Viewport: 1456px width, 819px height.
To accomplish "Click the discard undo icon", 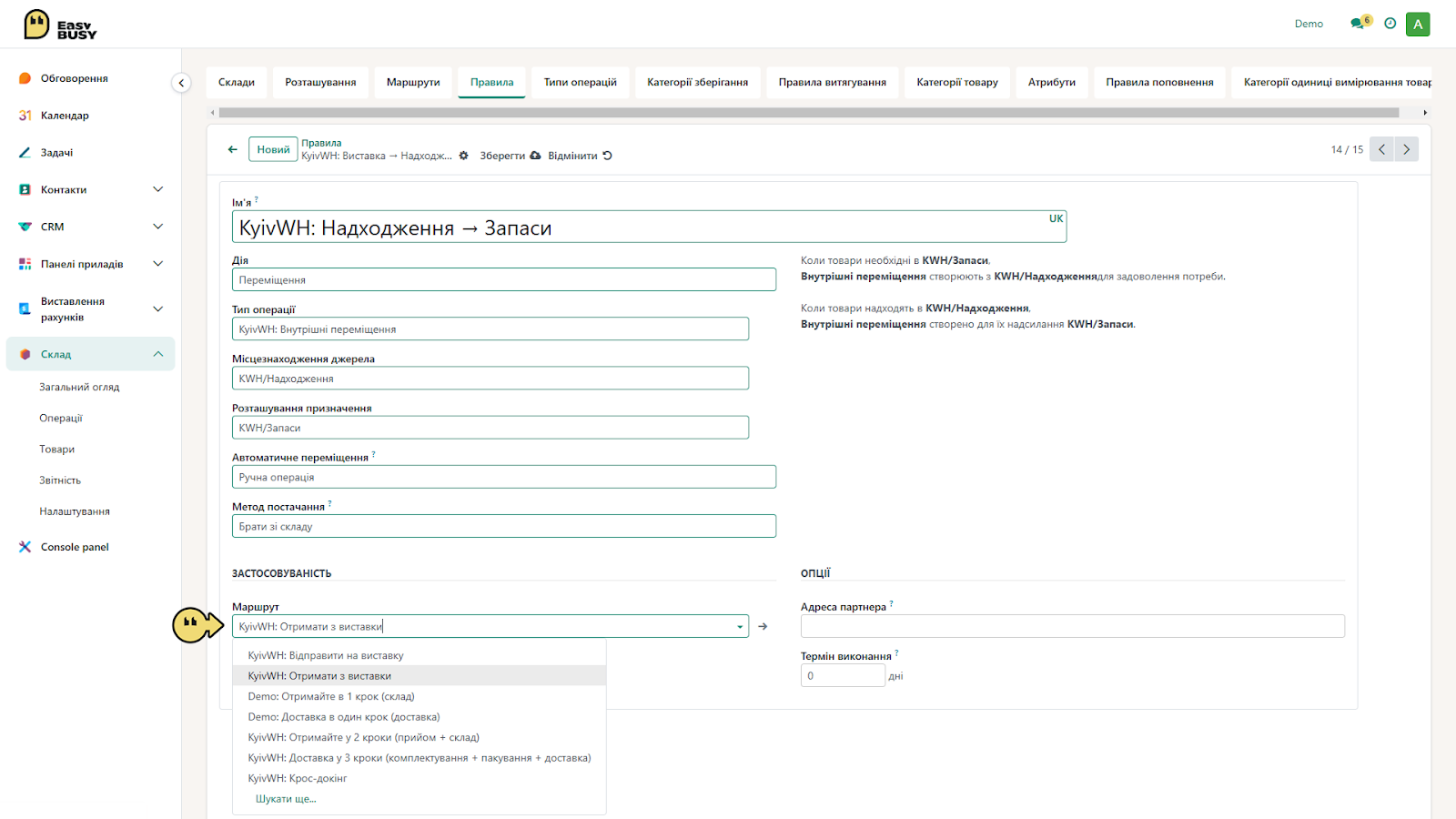I will tap(607, 156).
